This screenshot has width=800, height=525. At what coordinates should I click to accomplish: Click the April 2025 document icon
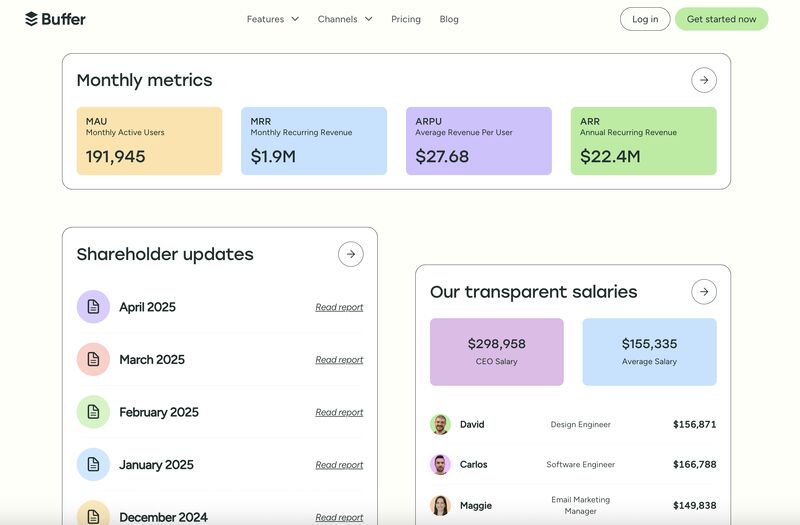click(x=93, y=307)
